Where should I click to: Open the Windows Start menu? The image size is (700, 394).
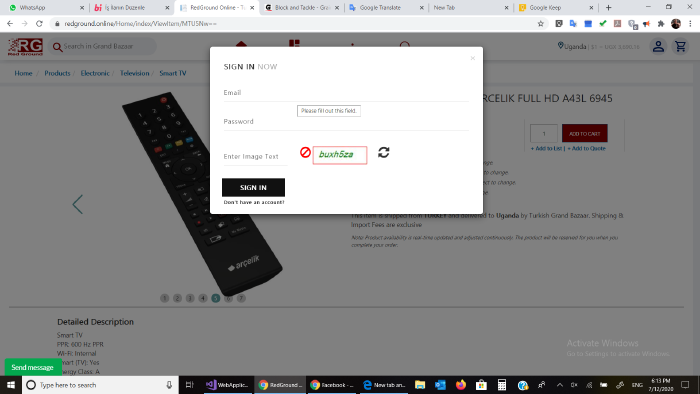(11, 385)
